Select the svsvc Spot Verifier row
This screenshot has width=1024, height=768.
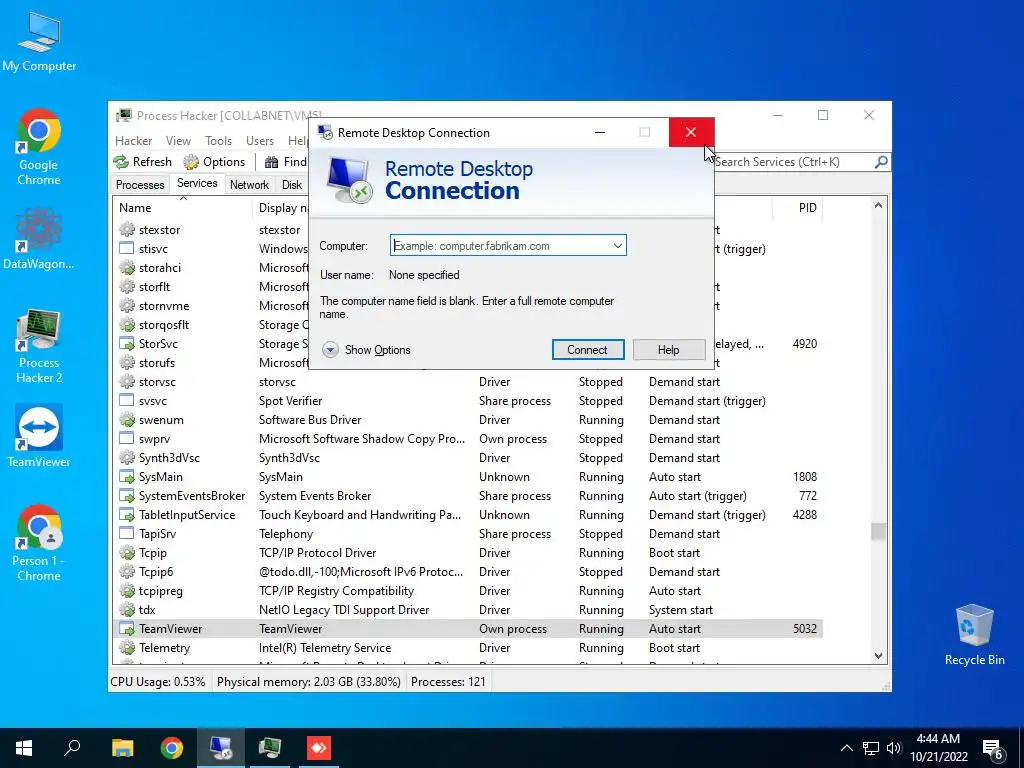tap(468, 401)
